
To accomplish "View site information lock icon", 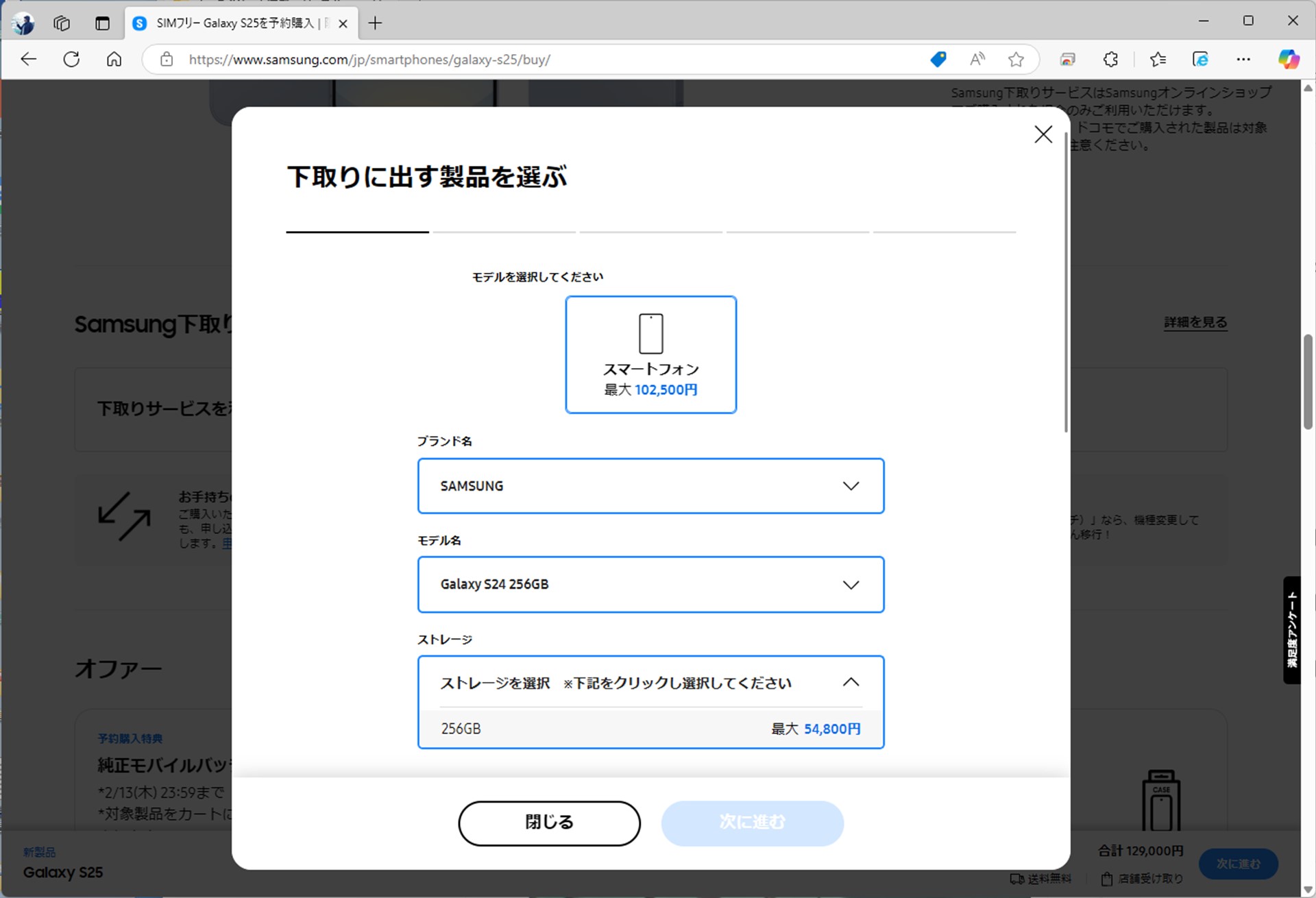I will [167, 60].
